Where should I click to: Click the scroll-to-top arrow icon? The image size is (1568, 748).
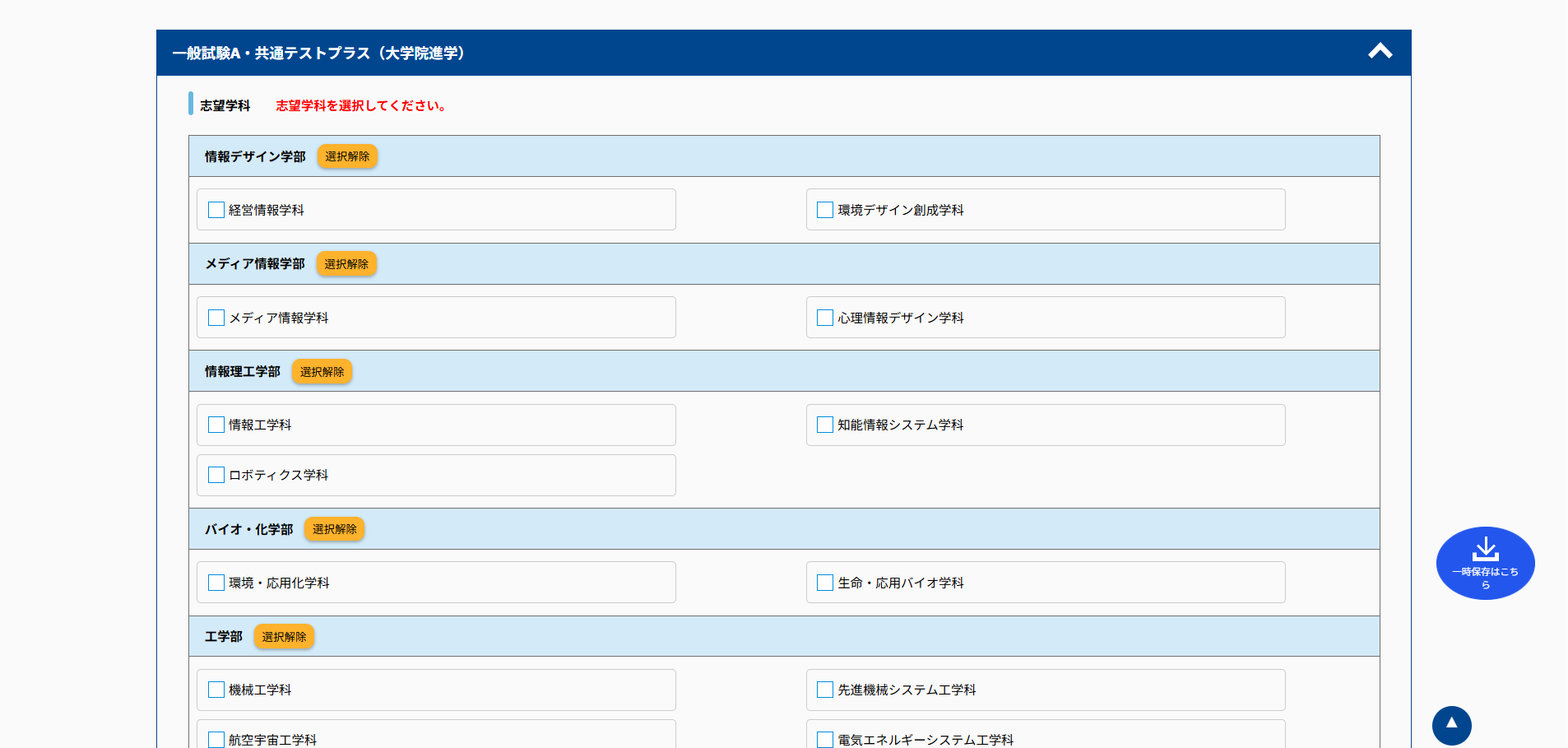click(x=1451, y=725)
